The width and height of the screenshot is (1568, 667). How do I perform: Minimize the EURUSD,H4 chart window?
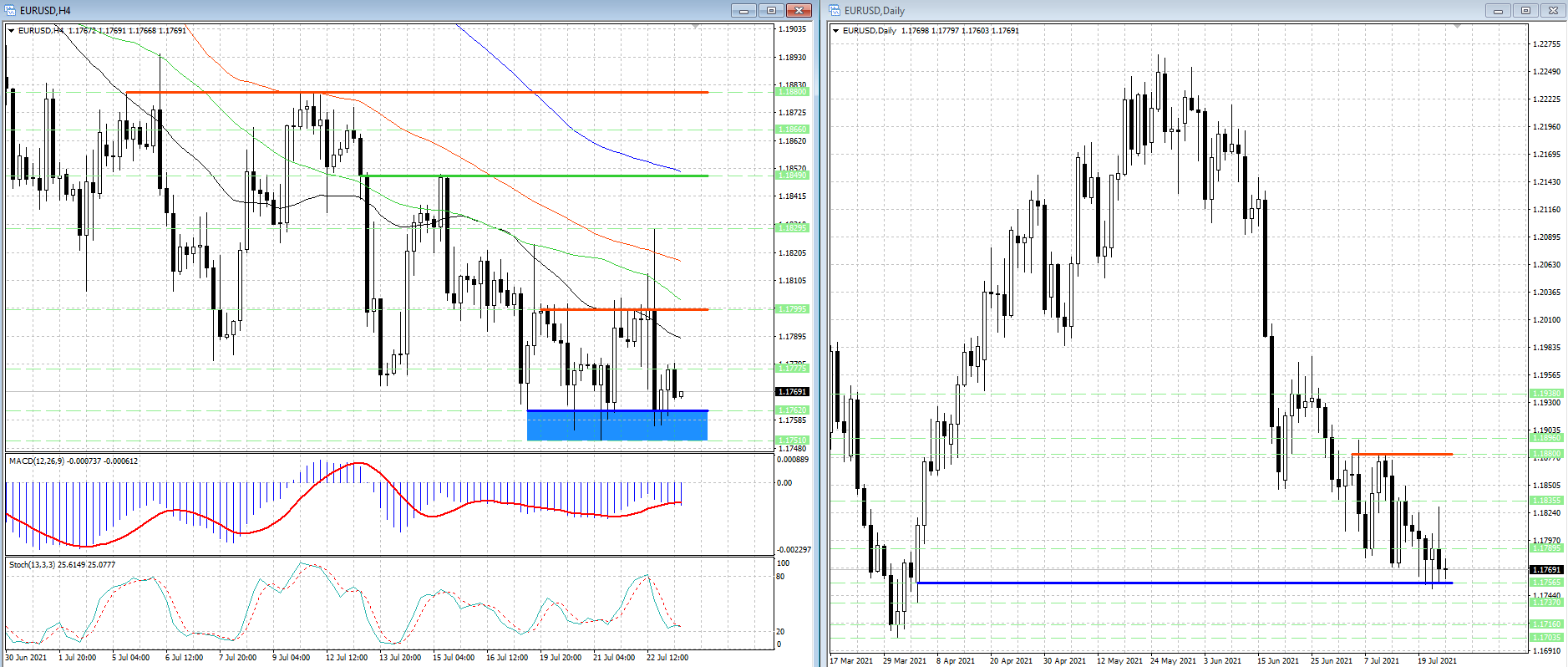(743, 11)
